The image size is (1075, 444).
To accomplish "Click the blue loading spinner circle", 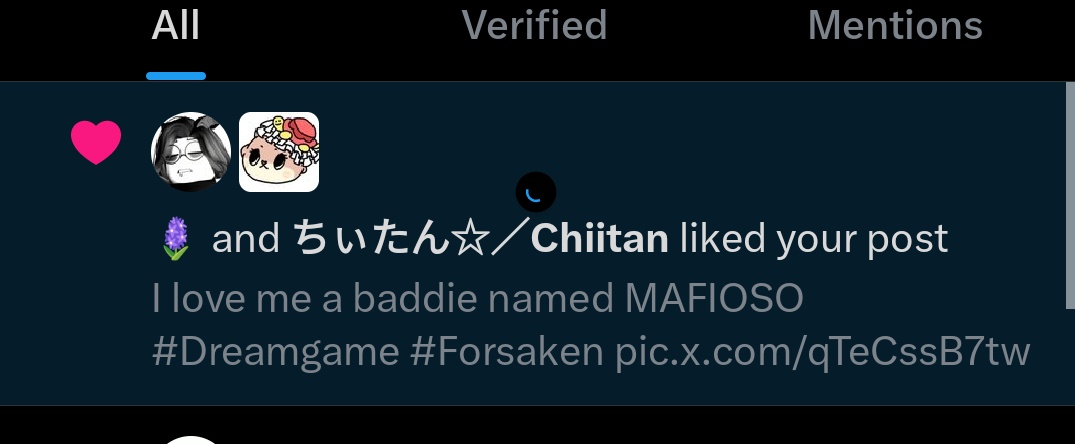I will click(535, 193).
